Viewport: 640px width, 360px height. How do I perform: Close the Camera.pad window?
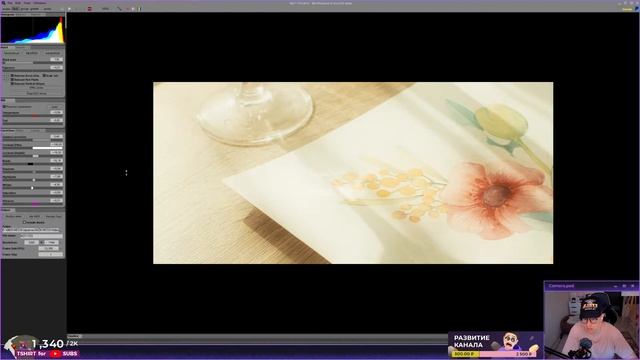(x=633, y=286)
